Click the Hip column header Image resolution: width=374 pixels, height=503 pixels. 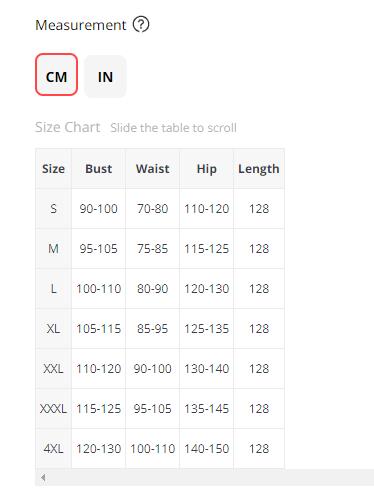pos(207,169)
